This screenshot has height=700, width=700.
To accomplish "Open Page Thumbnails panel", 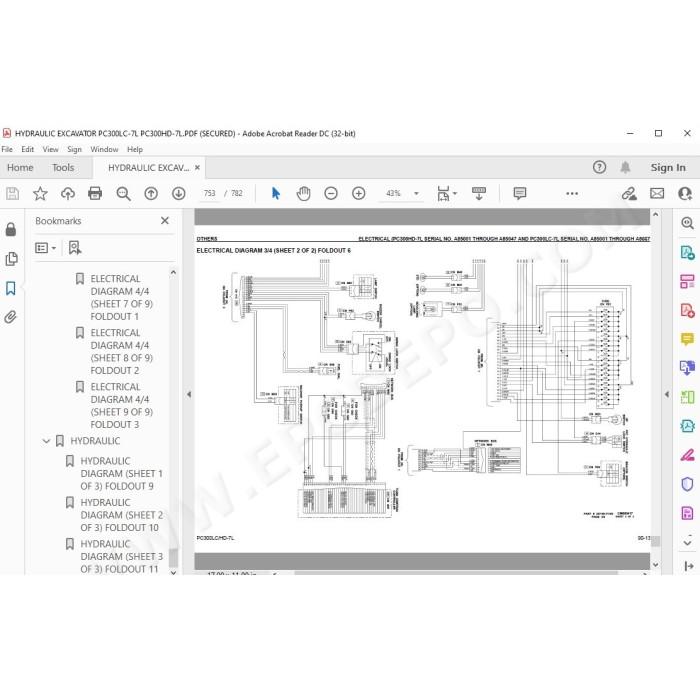I will click(x=11, y=259).
